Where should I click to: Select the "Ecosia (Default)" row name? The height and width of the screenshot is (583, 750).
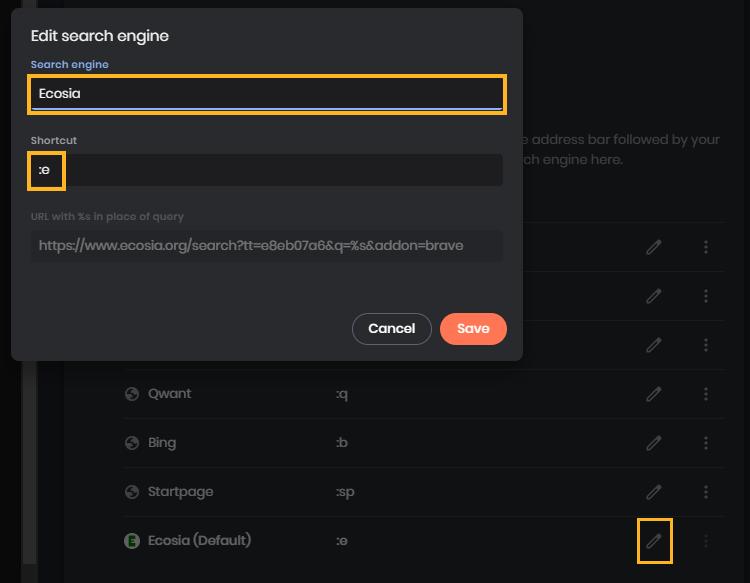199,540
